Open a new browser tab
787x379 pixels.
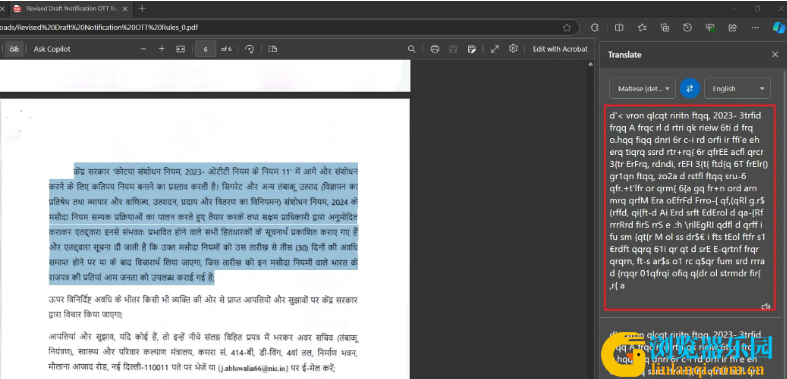(142, 9)
